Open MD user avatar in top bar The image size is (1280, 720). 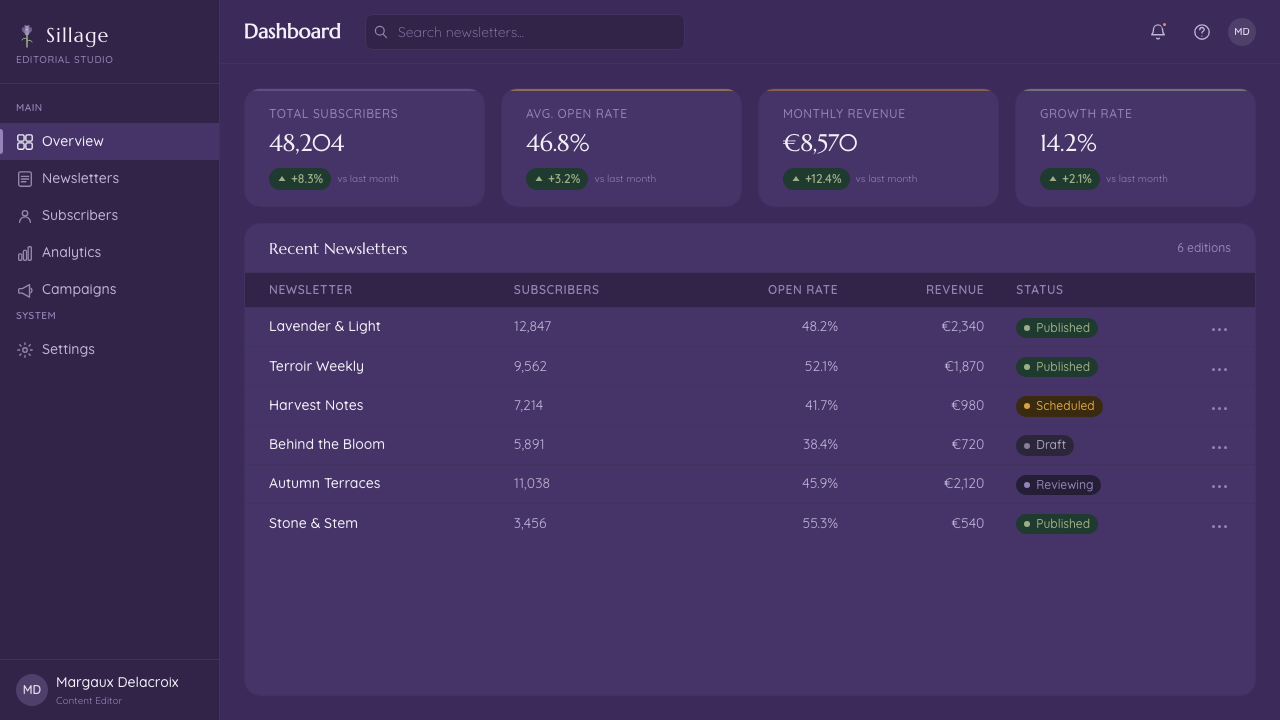click(1242, 32)
